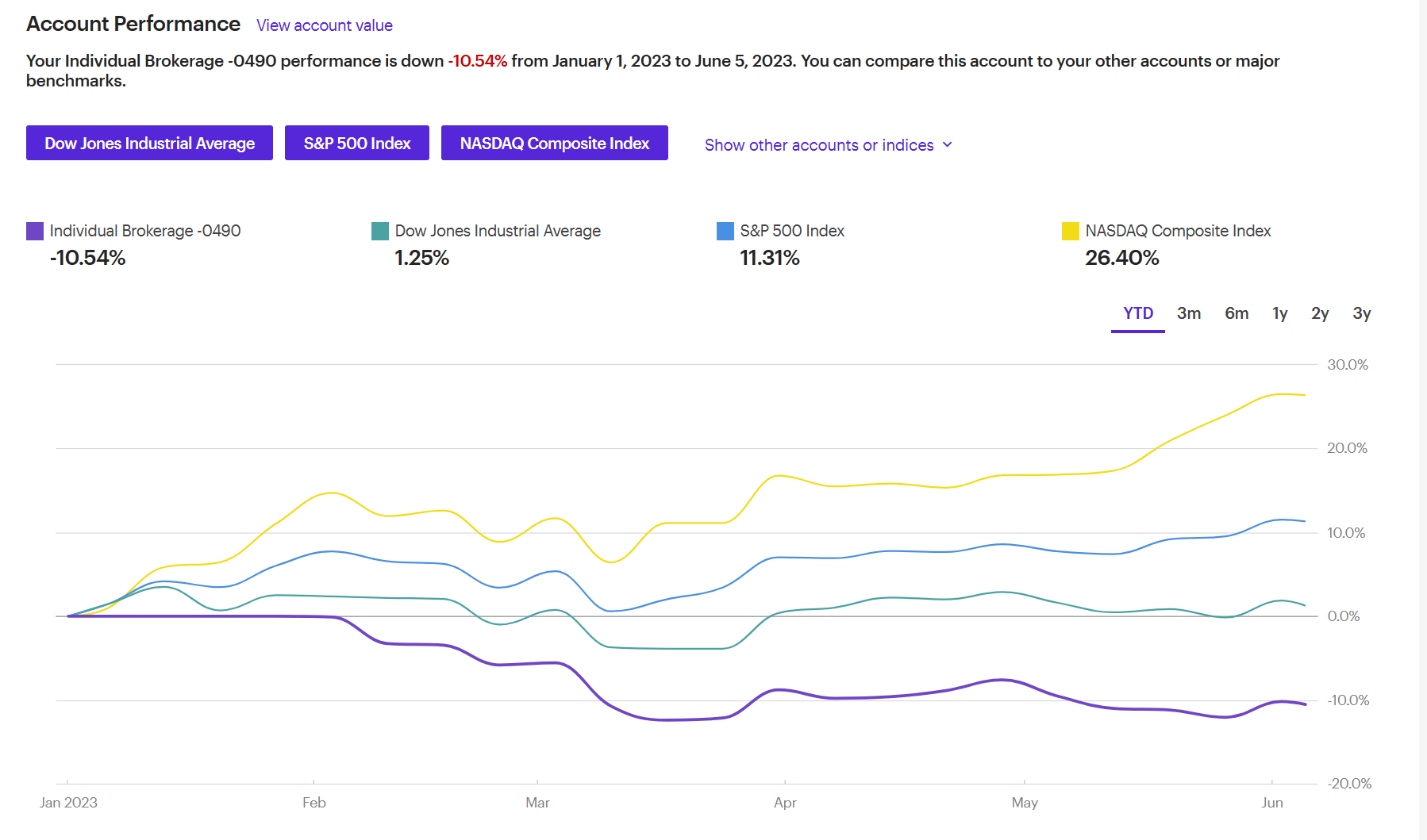The width and height of the screenshot is (1427, 840).
Task: Switch to the 6m time range
Action: point(1237,313)
